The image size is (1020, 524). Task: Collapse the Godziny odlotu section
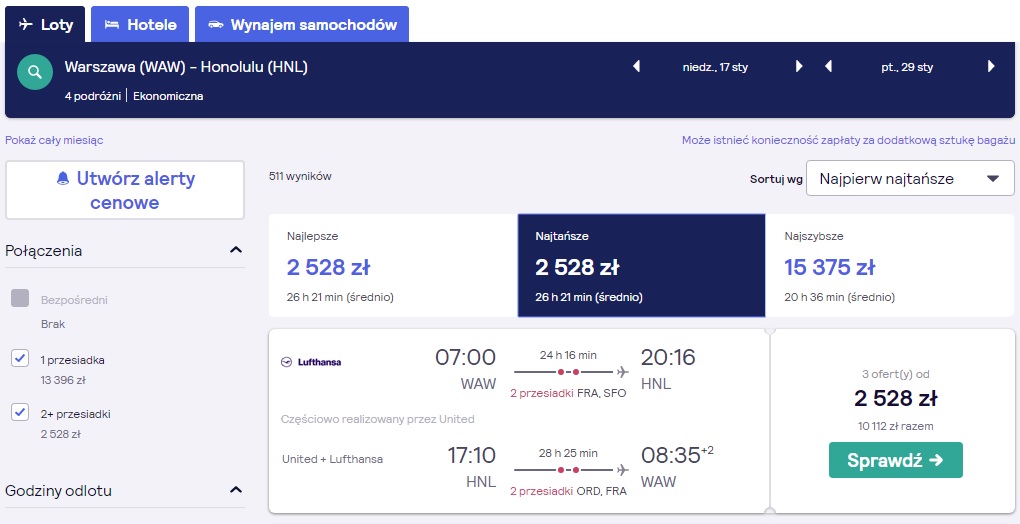point(236,490)
